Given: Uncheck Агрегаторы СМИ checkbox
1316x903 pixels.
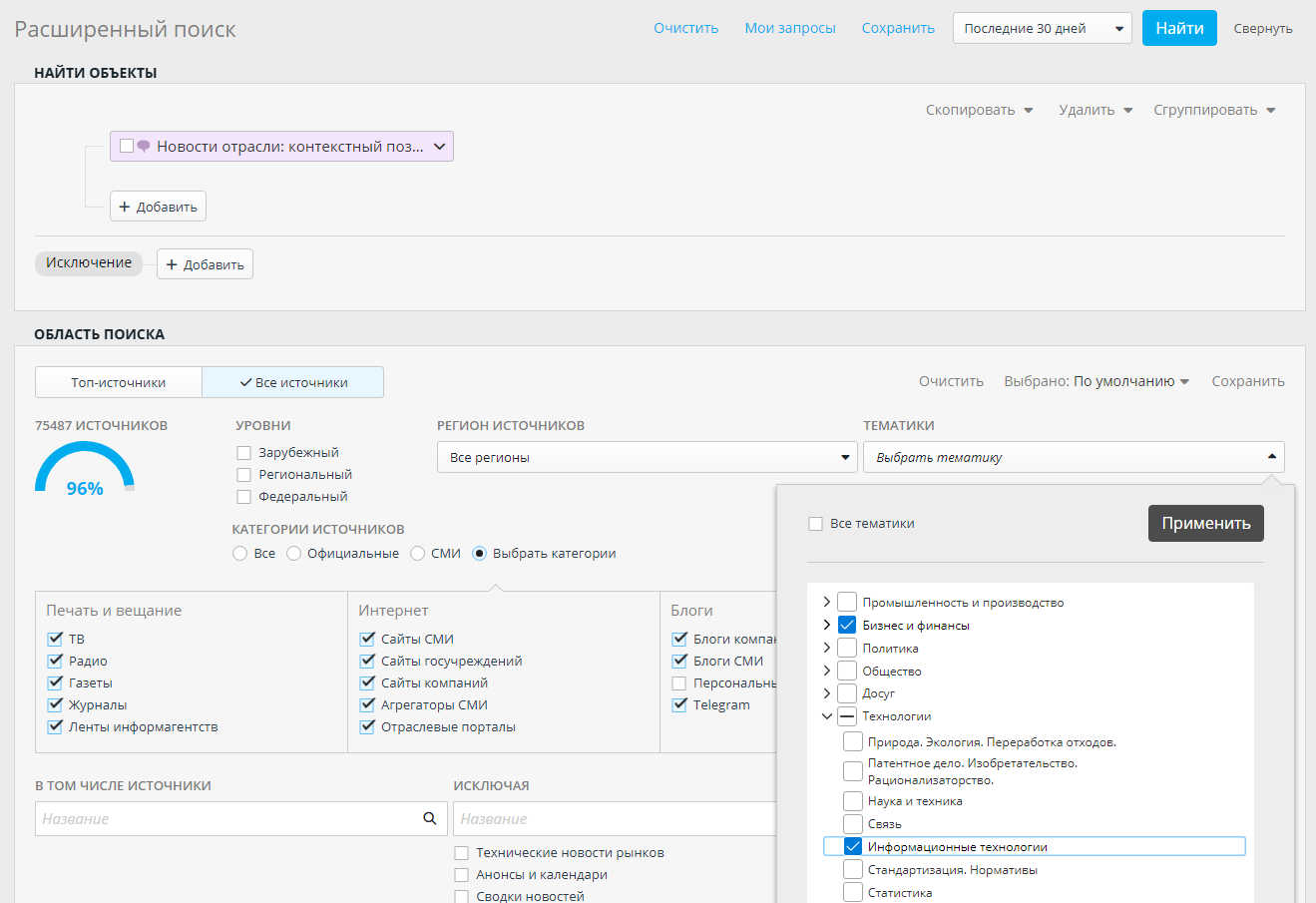Looking at the screenshot, I should click(x=367, y=704).
